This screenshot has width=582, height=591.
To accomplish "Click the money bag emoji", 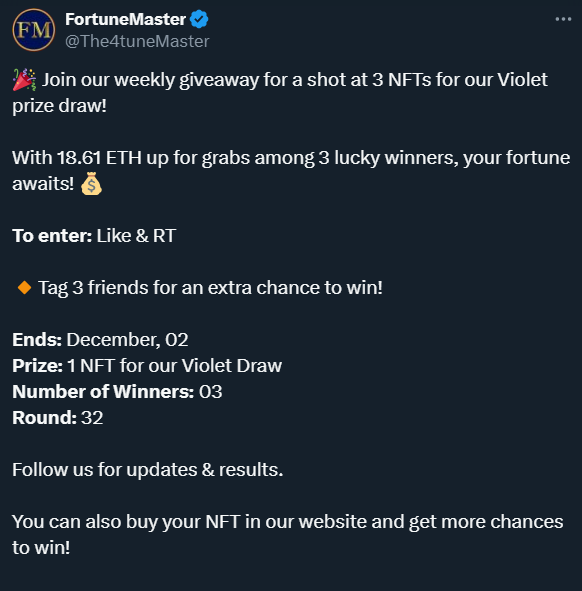I will [91, 184].
